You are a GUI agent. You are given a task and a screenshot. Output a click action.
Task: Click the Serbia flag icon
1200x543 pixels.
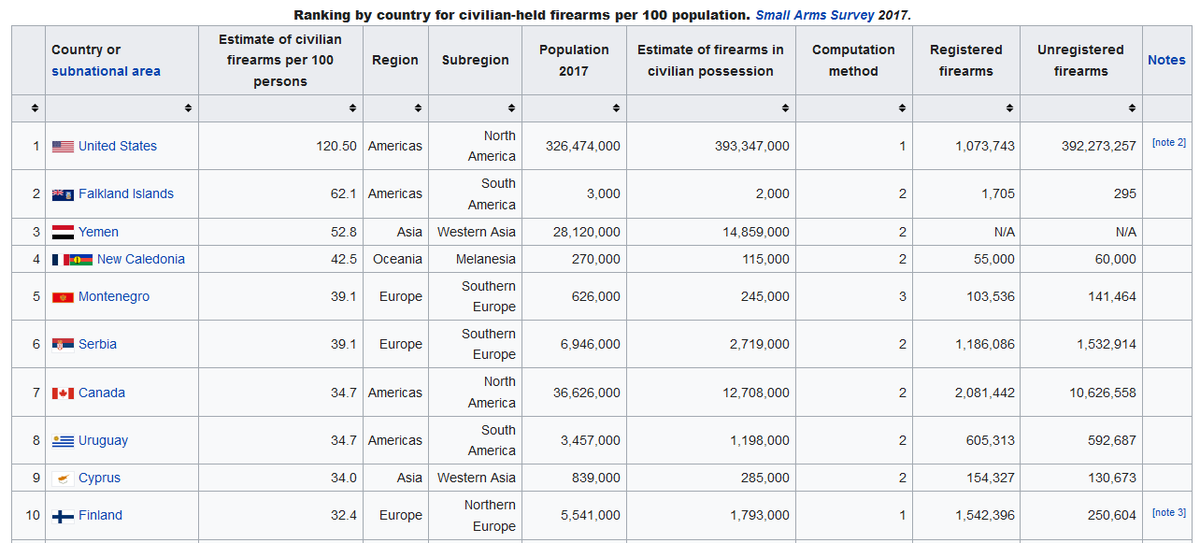62,344
